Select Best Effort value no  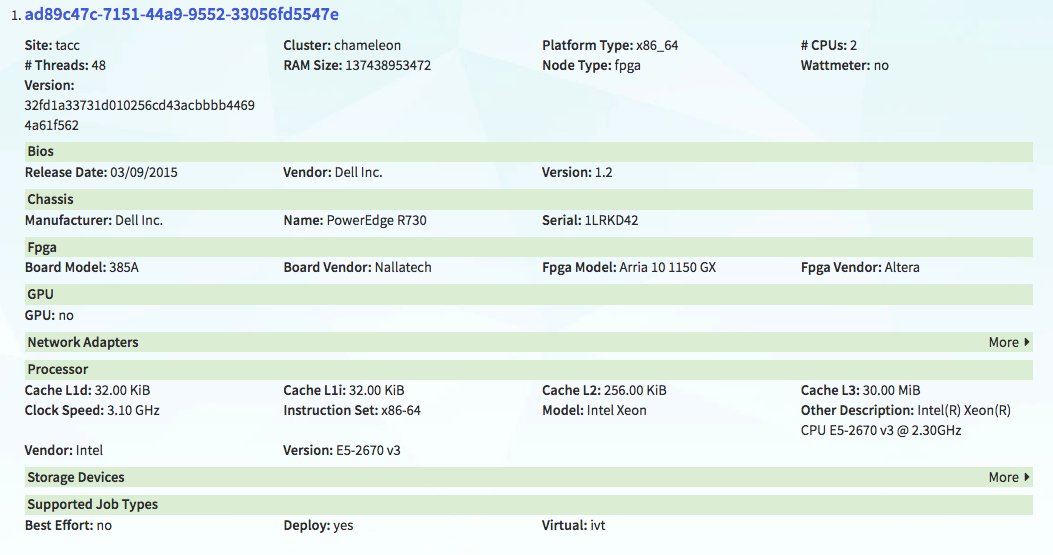click(104, 525)
